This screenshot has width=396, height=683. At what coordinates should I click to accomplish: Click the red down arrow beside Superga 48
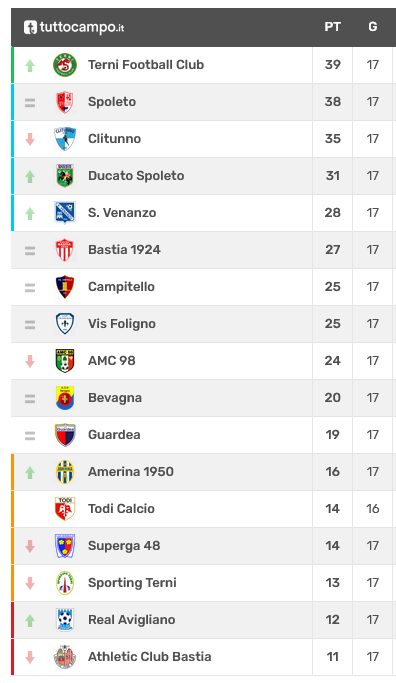tap(30, 546)
